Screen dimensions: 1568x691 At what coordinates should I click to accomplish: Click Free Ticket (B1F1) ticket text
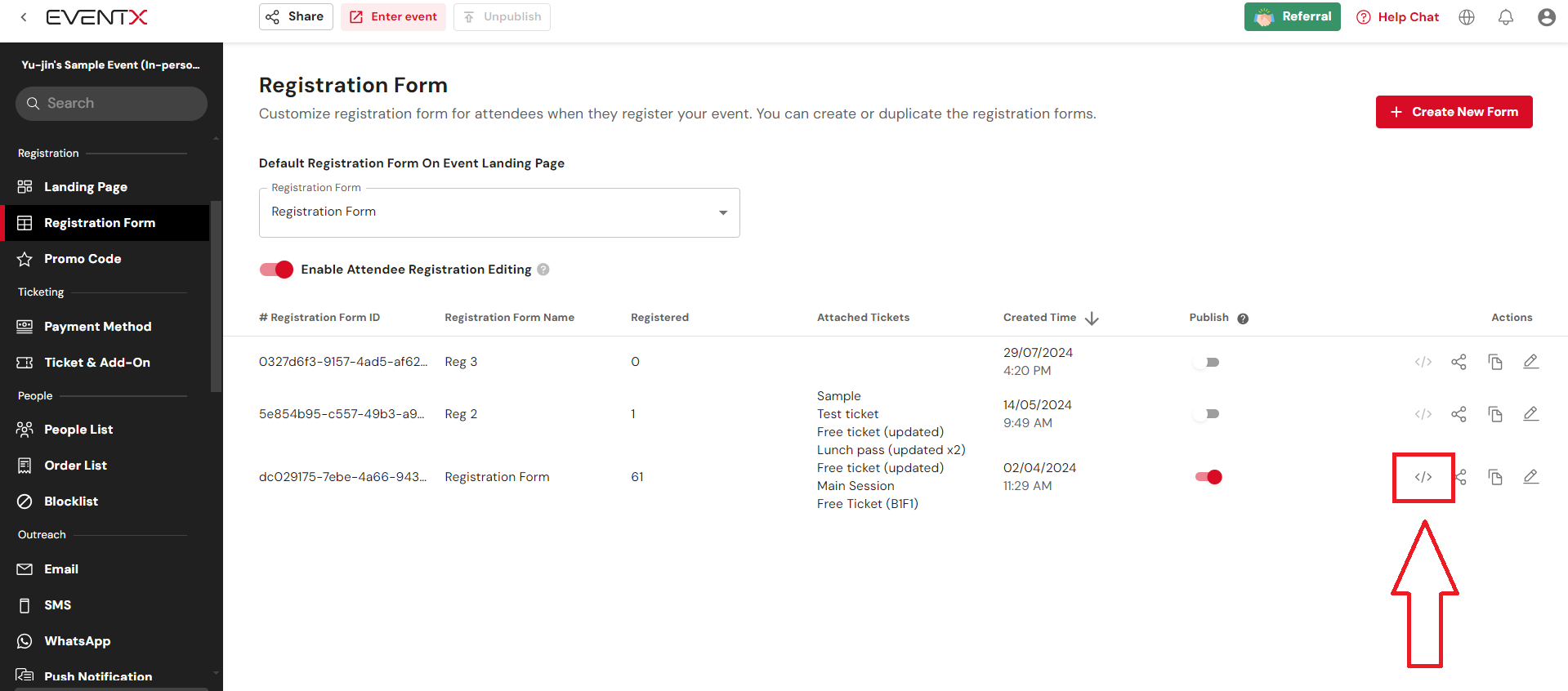[868, 504]
